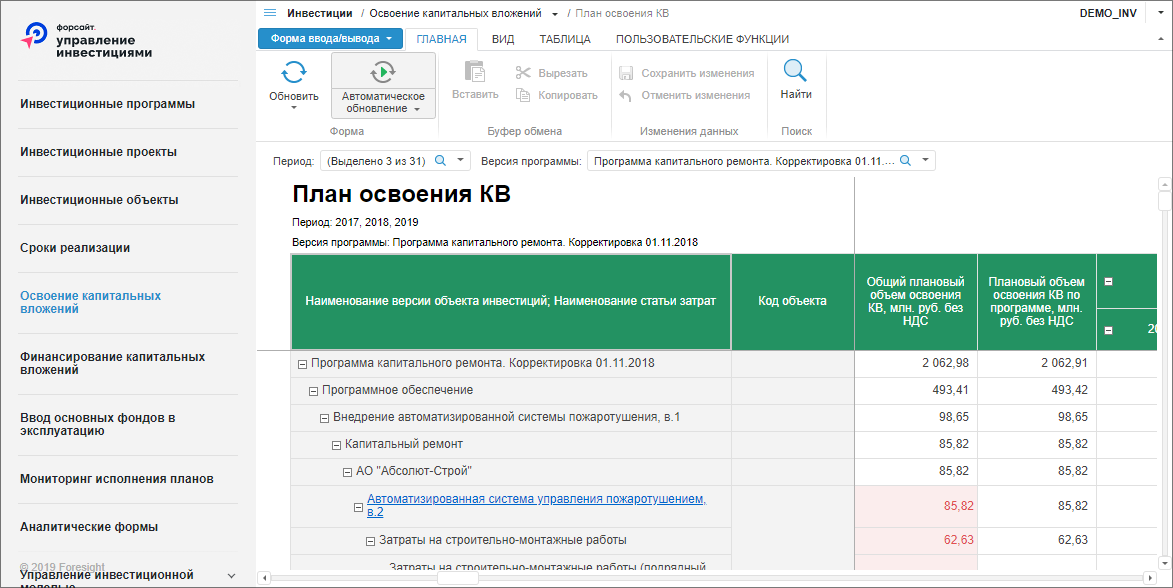
Task: Open Аналитические формы in sidebar
Action: click(89, 527)
